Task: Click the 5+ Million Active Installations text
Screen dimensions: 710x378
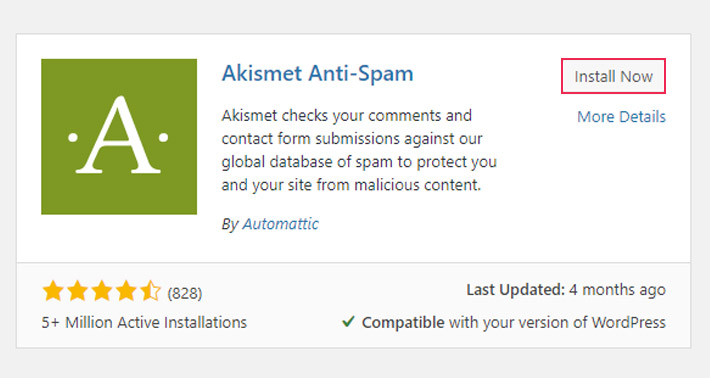Action: pyautogui.click(x=144, y=322)
